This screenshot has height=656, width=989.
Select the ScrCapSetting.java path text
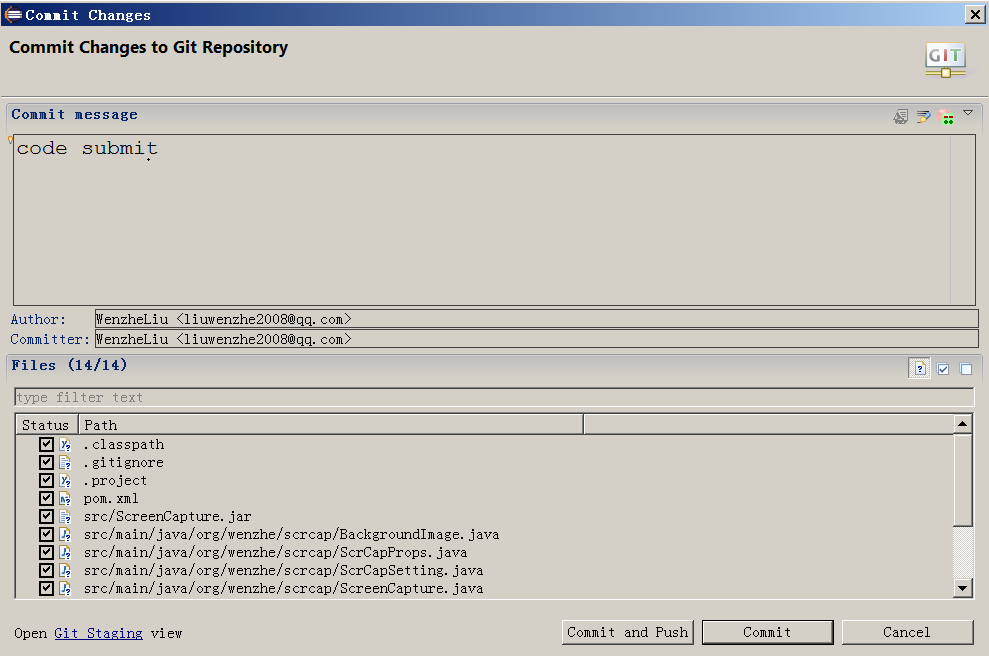point(283,570)
